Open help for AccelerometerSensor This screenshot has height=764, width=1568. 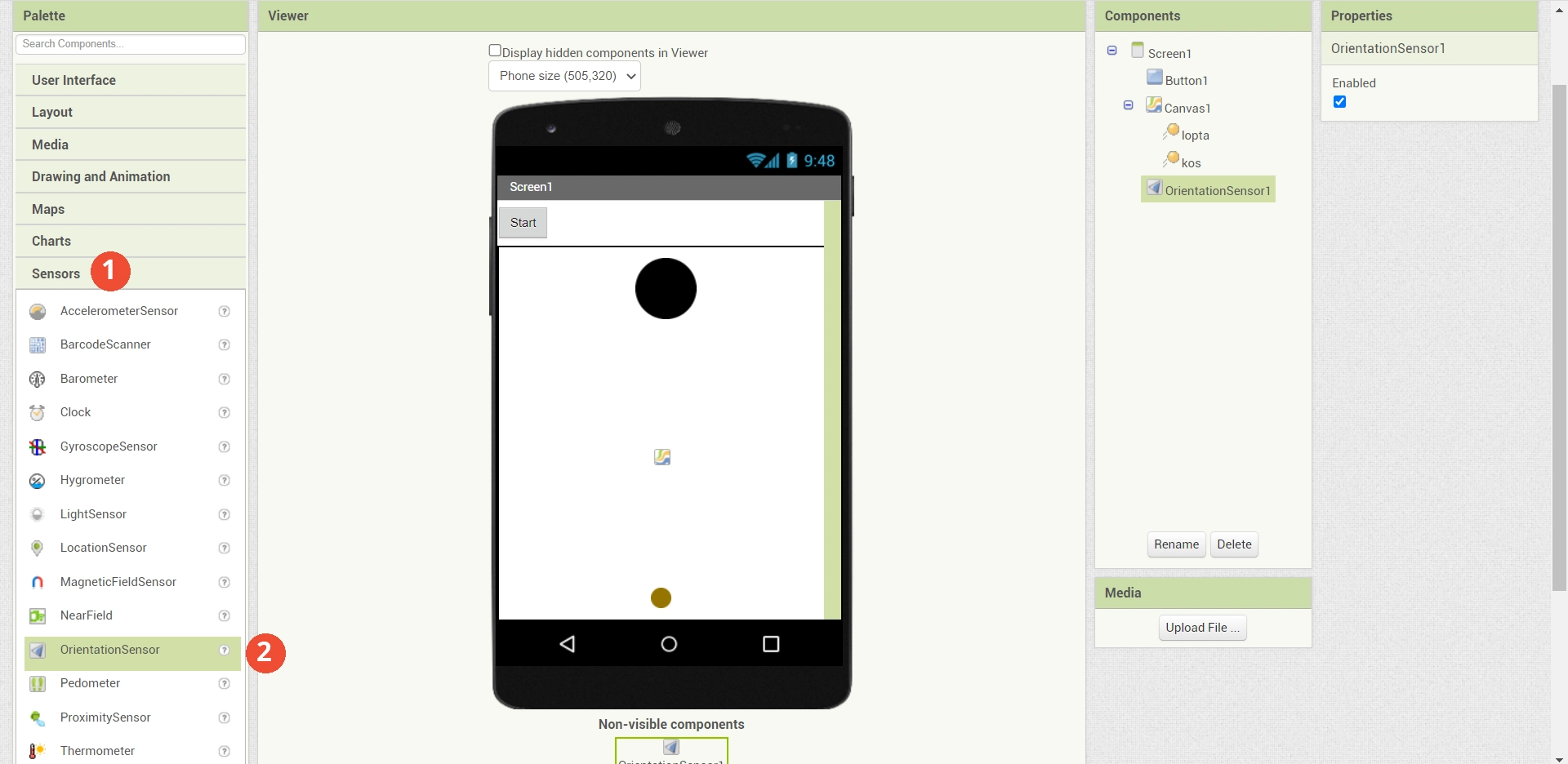tap(225, 312)
